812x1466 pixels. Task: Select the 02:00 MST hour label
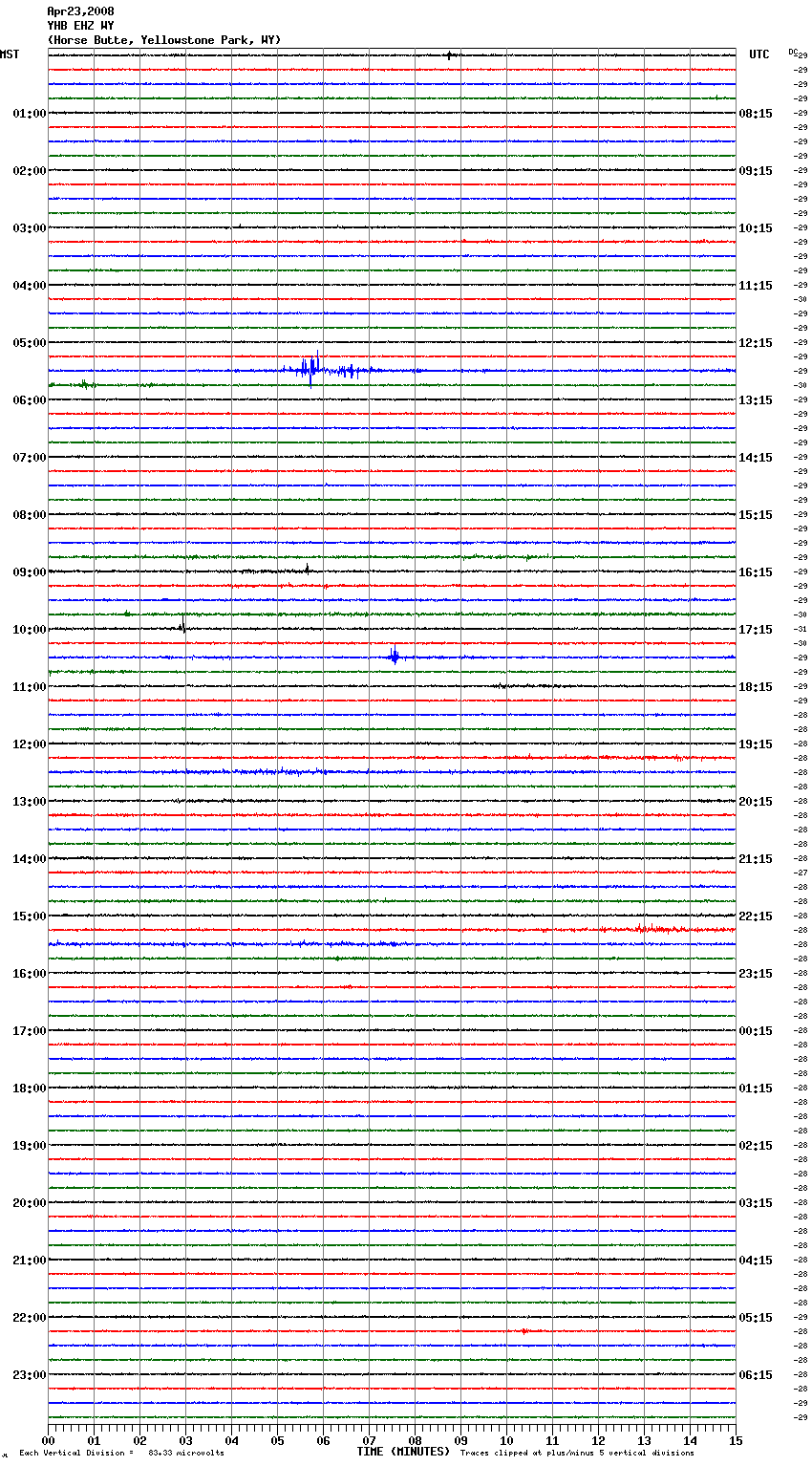30,171
